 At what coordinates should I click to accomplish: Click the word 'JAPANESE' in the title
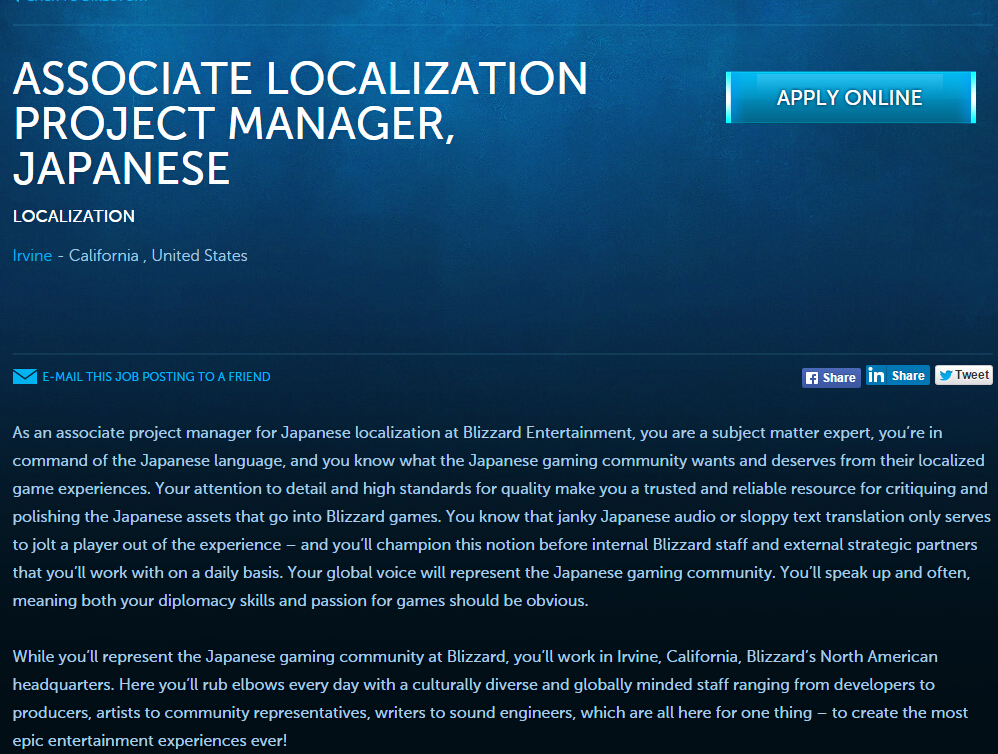[x=122, y=168]
